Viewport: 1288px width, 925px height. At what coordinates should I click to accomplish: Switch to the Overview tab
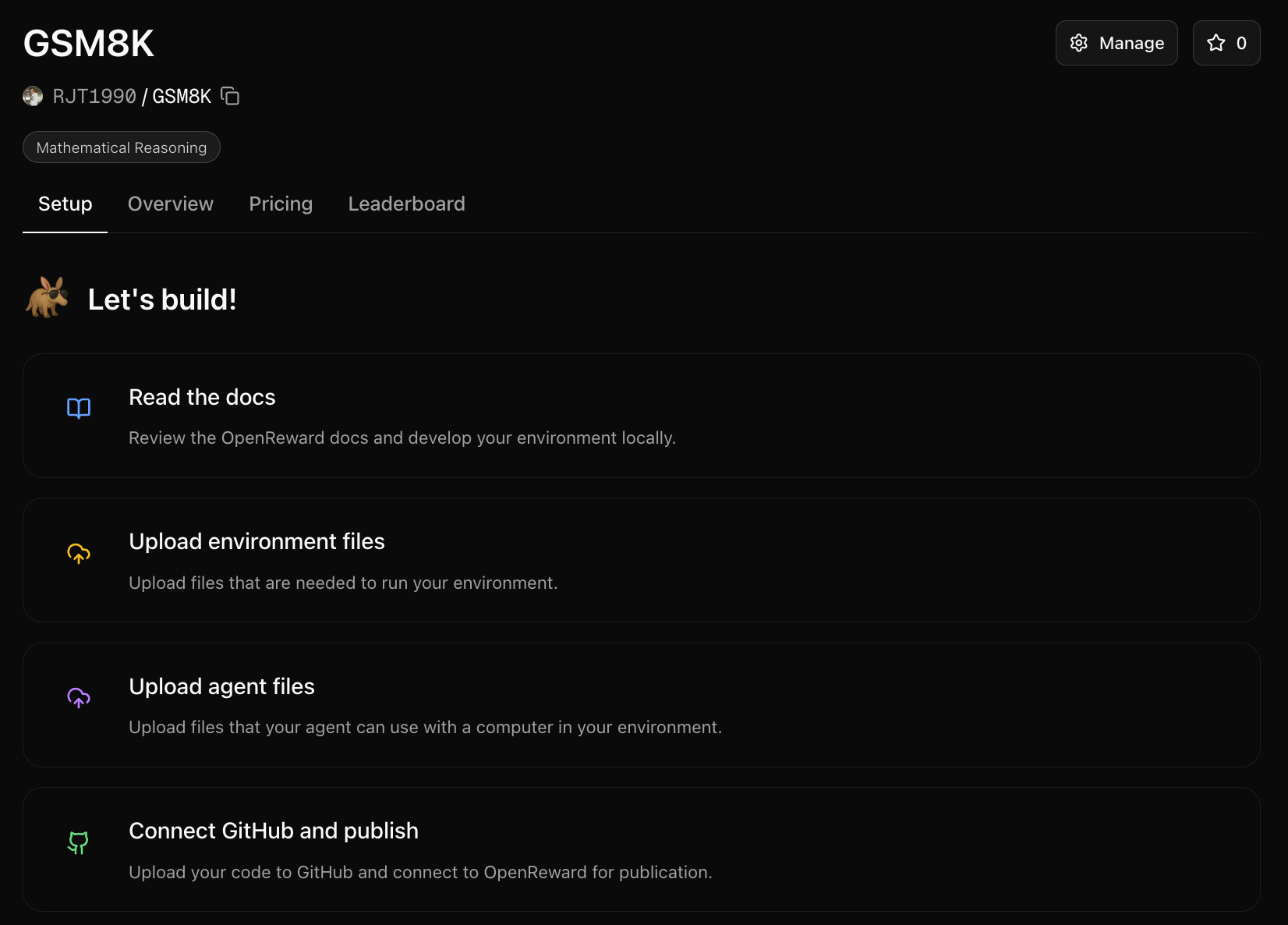tap(170, 204)
